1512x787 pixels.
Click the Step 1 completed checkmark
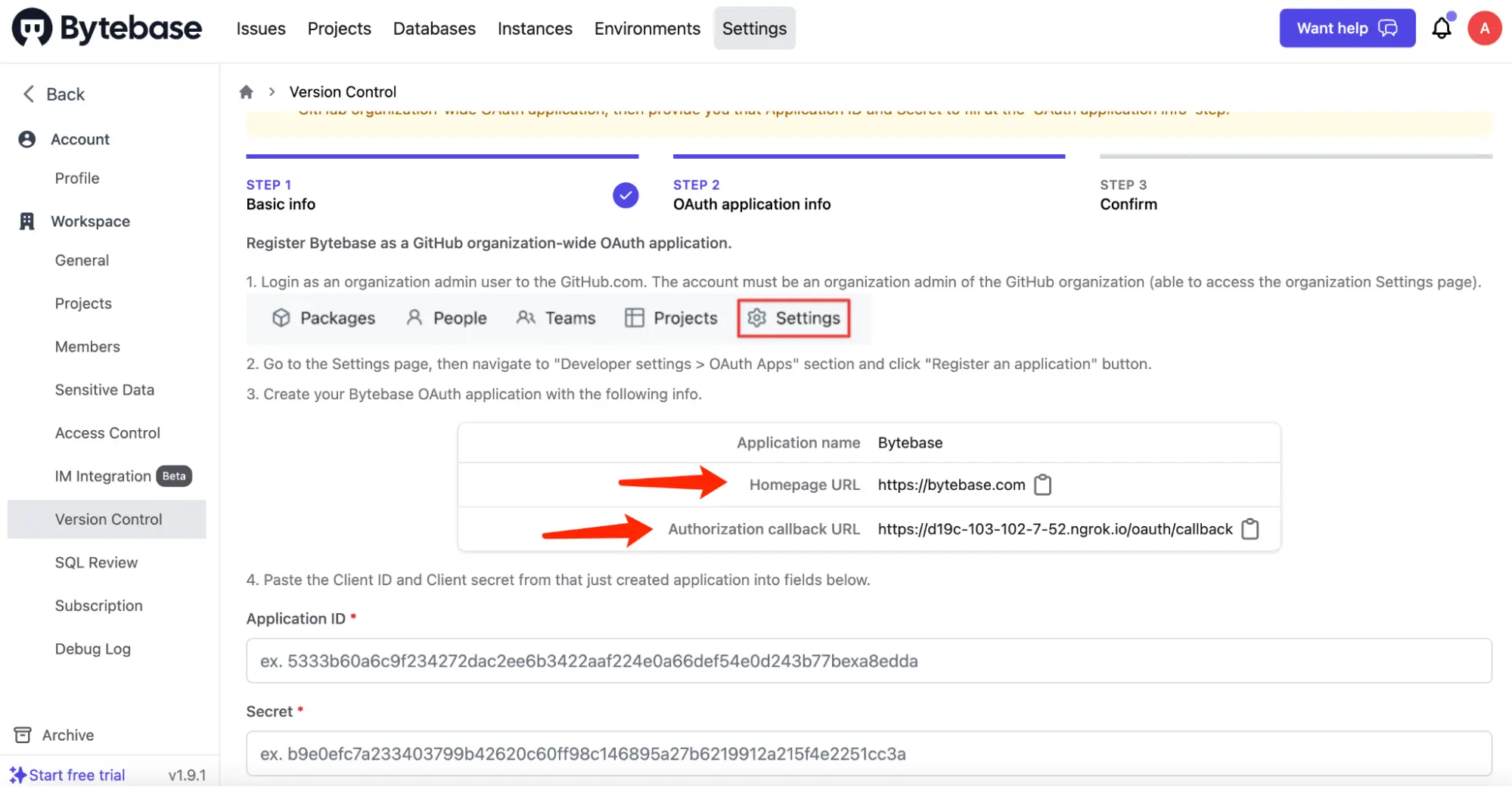[x=625, y=195]
